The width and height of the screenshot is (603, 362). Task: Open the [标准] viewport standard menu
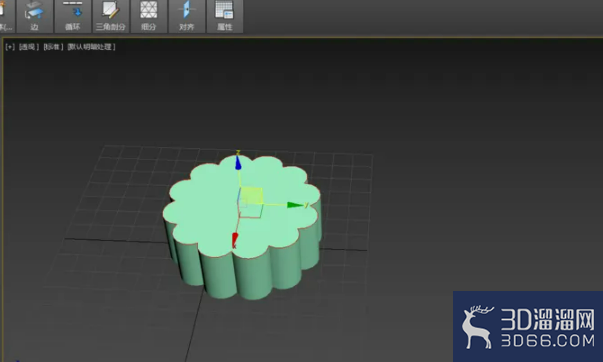pos(53,47)
